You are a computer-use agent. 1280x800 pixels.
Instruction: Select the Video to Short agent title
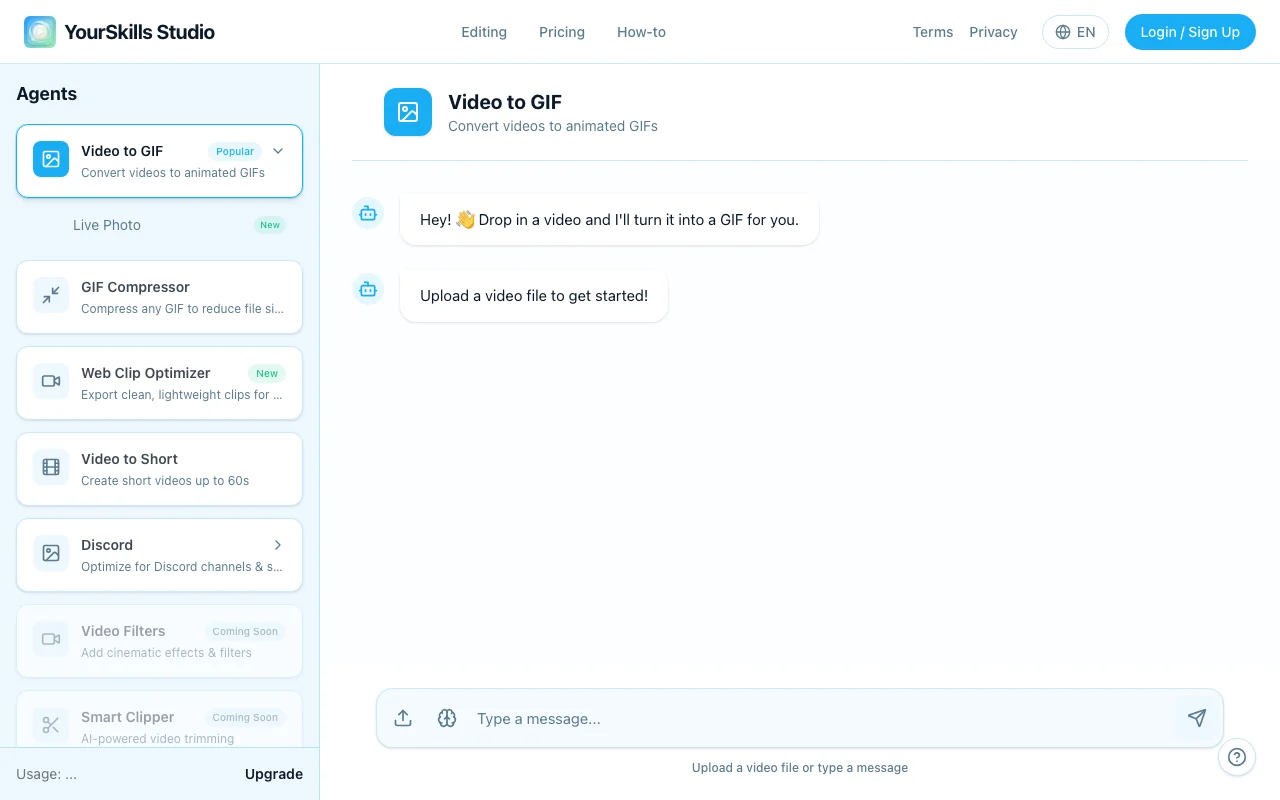129,459
